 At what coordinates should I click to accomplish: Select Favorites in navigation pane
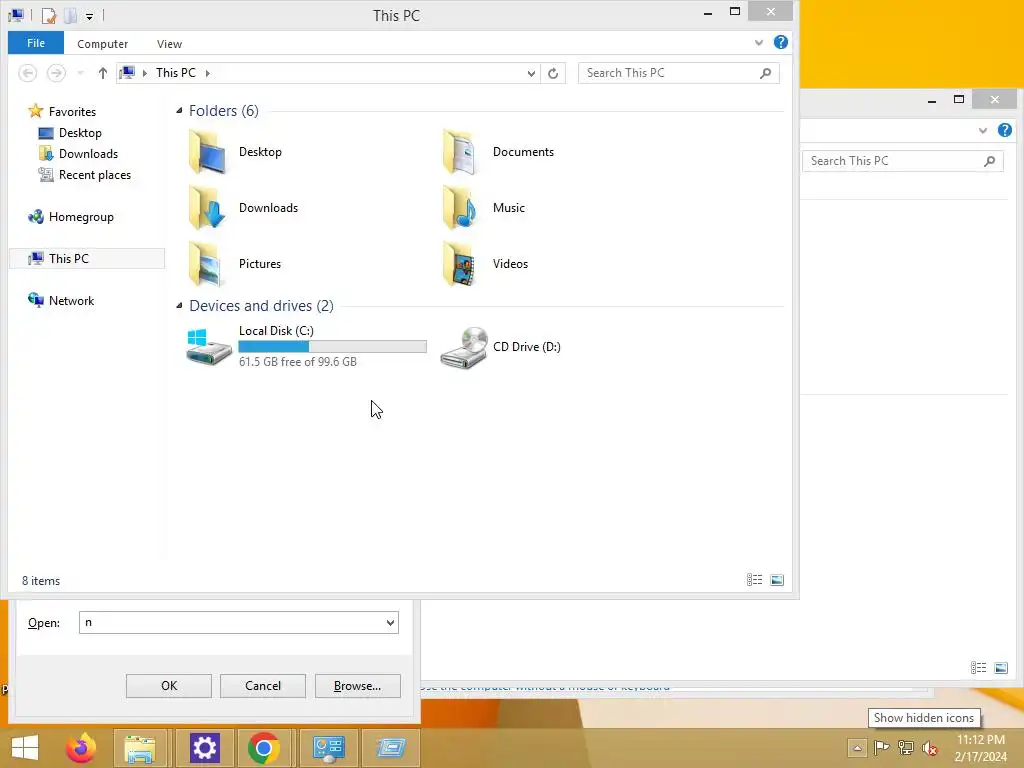[72, 112]
